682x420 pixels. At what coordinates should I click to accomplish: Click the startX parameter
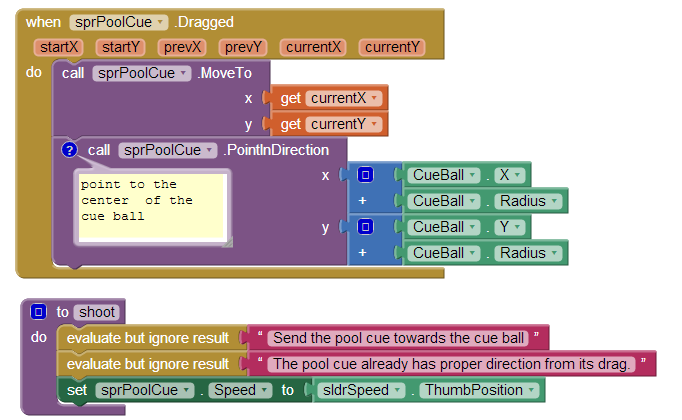(59, 47)
